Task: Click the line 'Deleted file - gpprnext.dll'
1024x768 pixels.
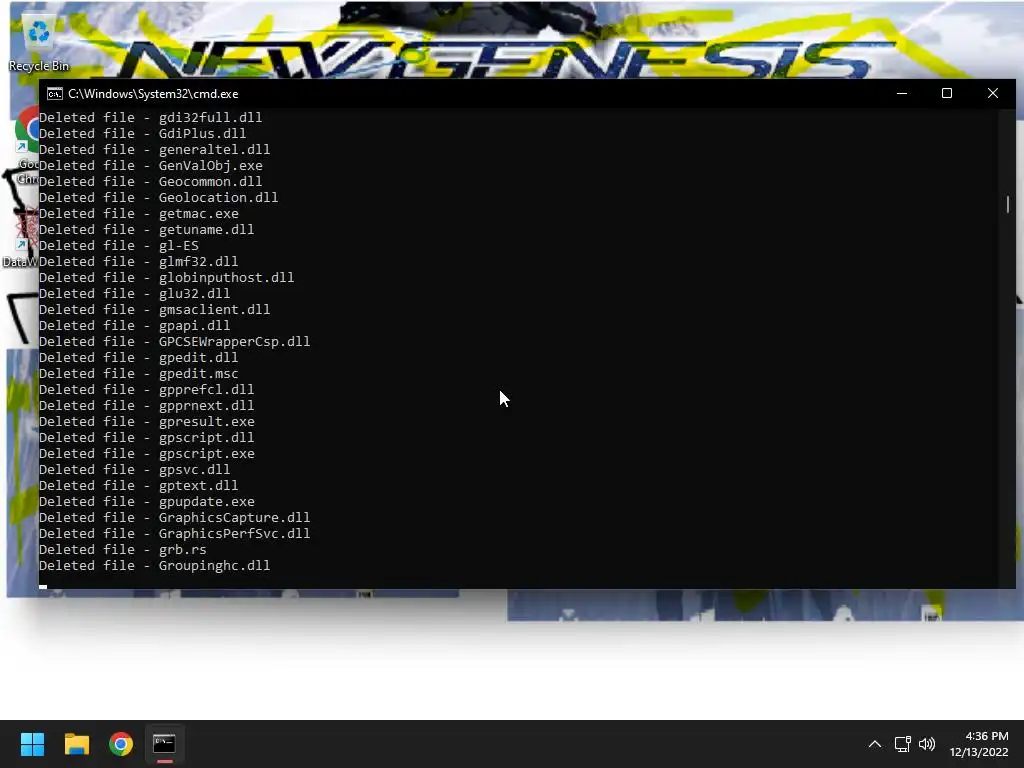Action: pos(146,406)
